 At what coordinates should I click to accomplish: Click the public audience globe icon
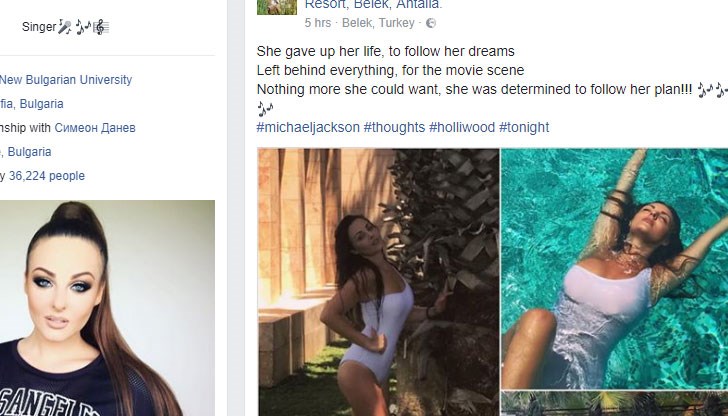click(431, 22)
